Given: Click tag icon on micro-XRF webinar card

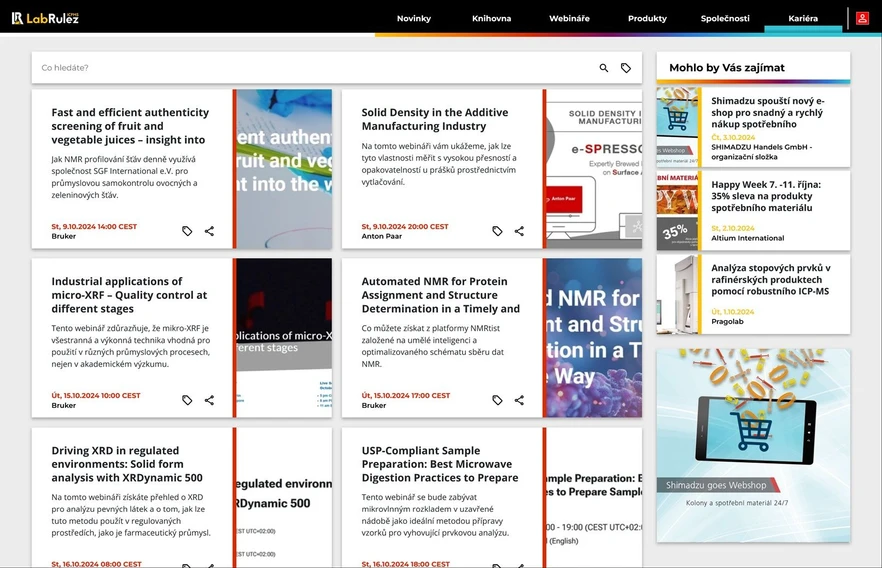Looking at the screenshot, I should coord(187,400).
